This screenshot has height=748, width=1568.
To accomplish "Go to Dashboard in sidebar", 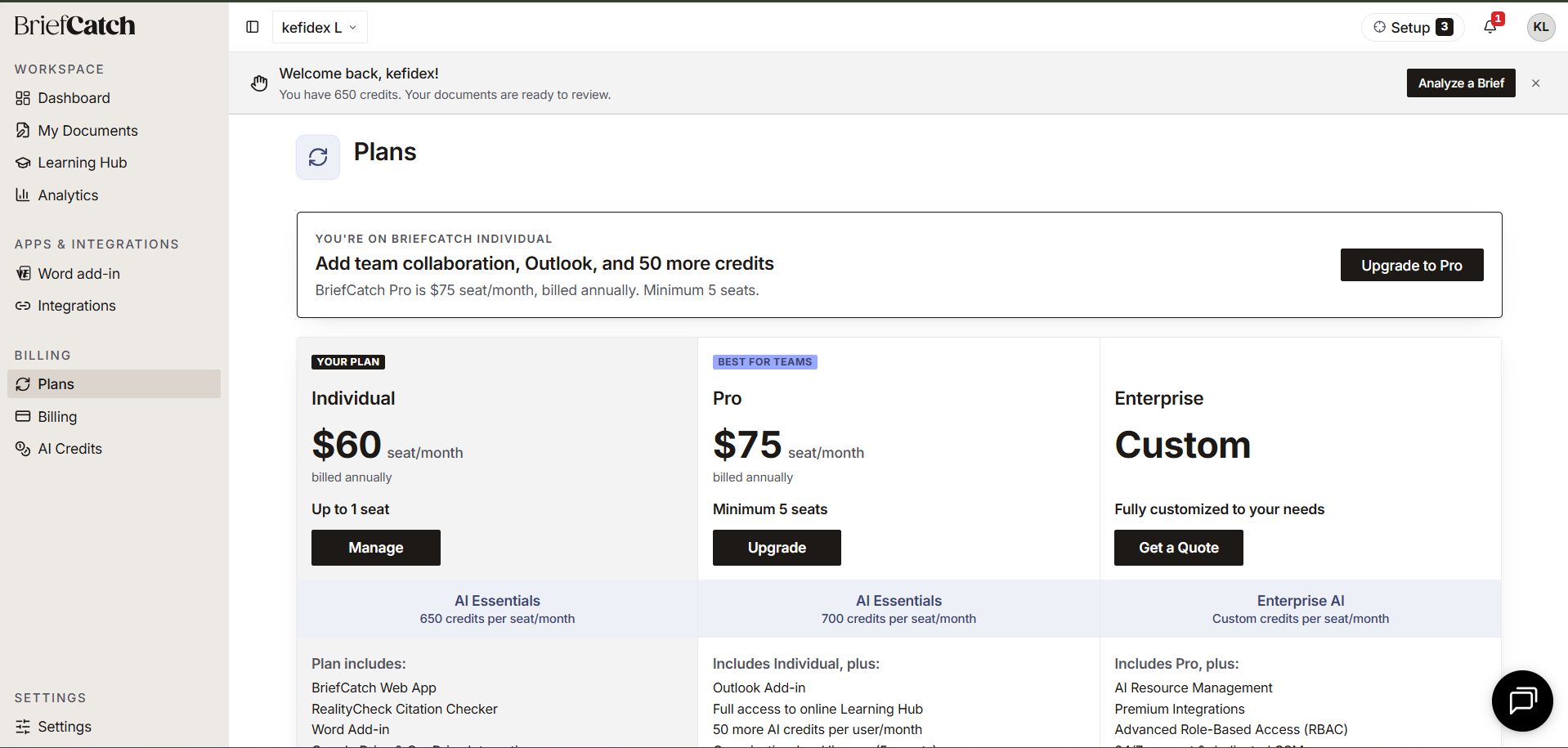I will (114, 98).
